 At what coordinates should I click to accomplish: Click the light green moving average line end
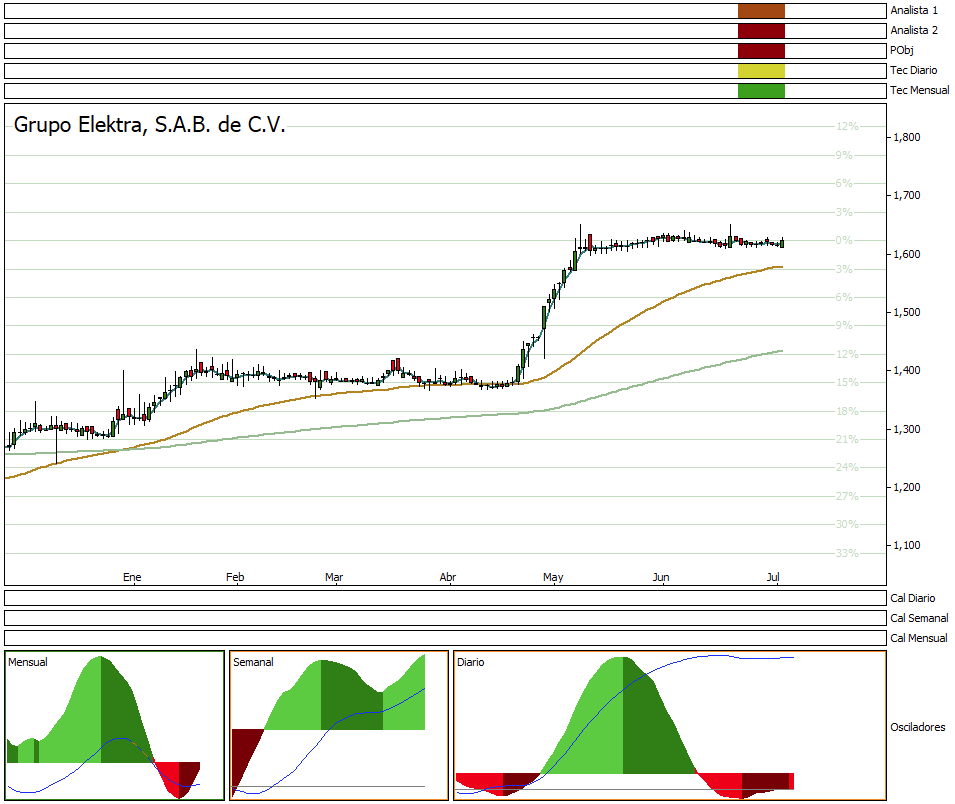pyautogui.click(x=781, y=351)
